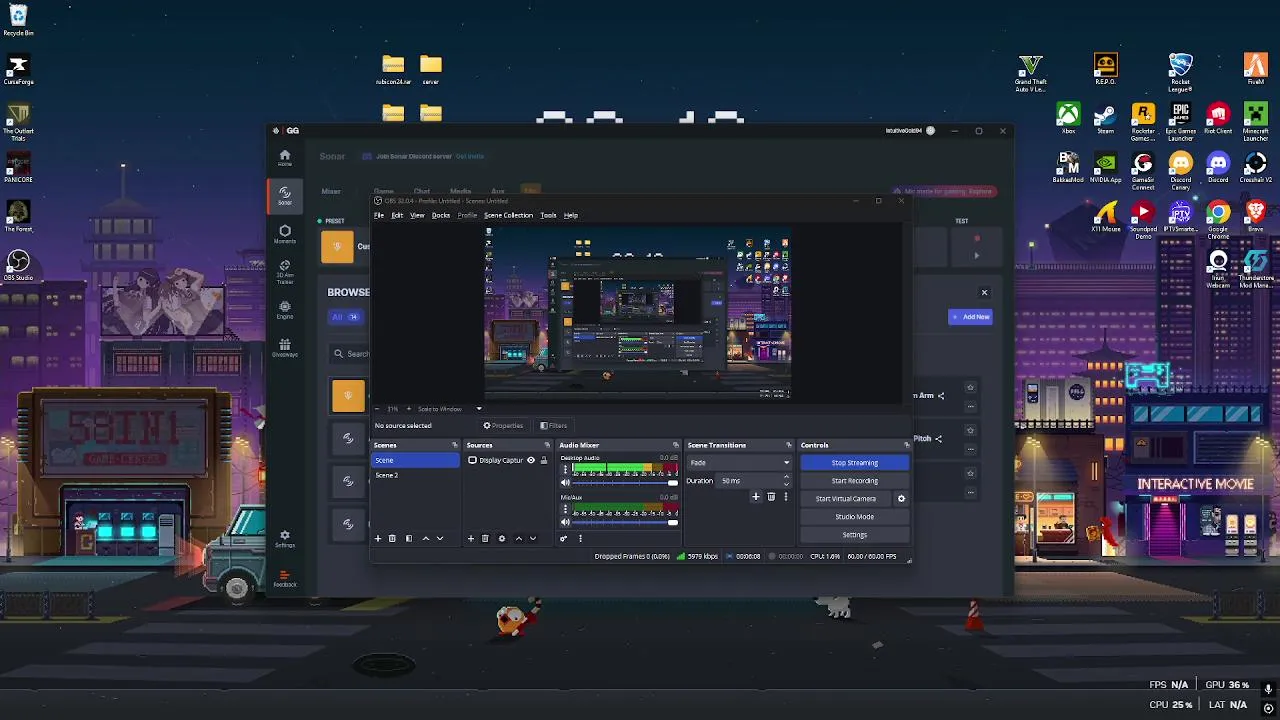Open transition properties three-dot icon
Viewport: 1280px width, 720px height.
[785, 497]
